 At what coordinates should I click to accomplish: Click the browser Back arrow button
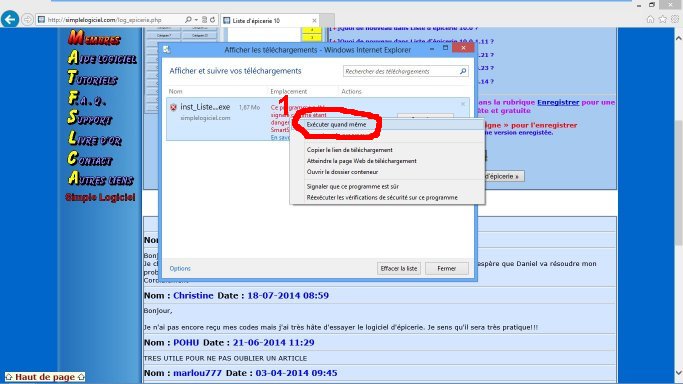[10, 19]
